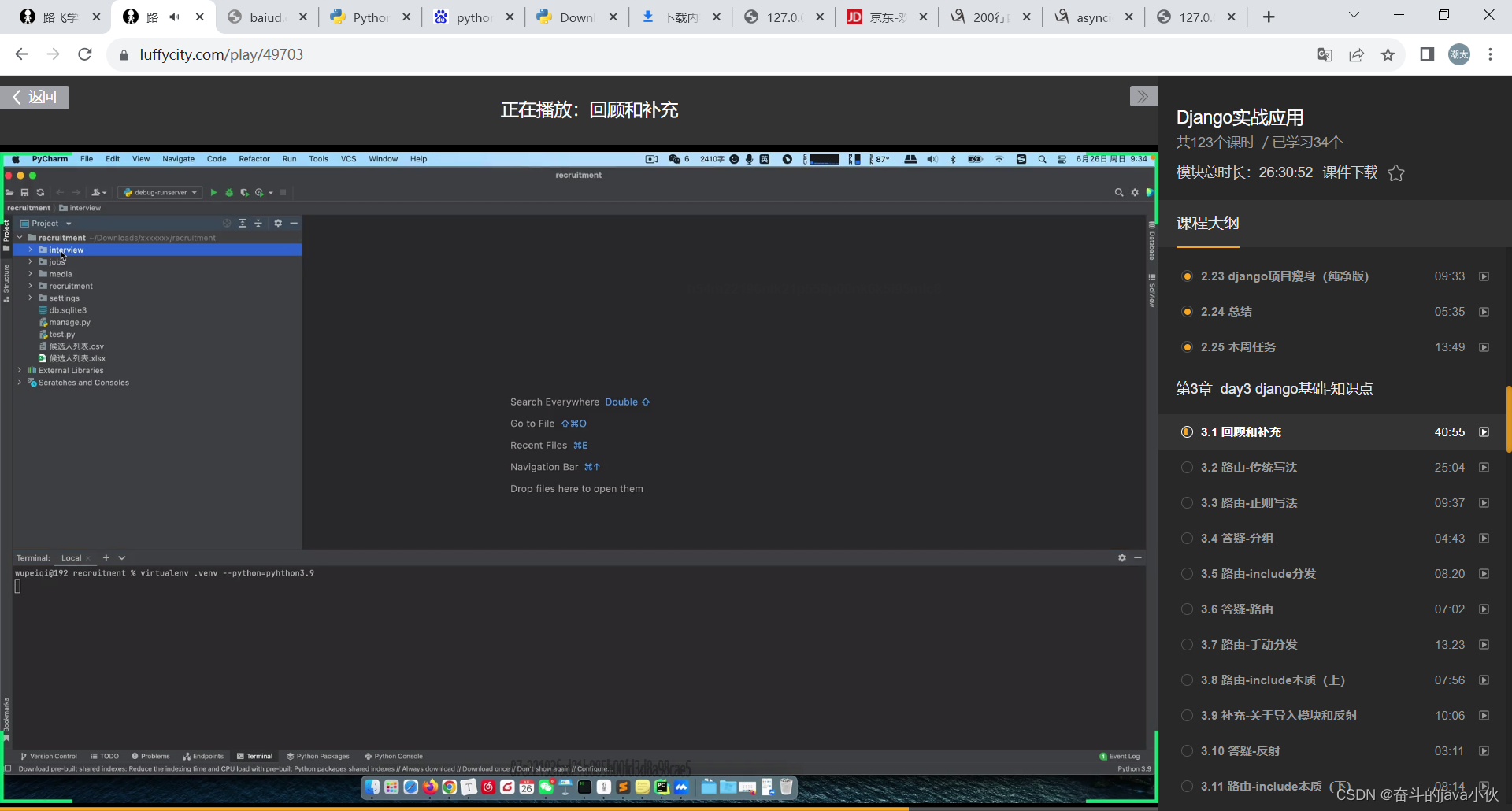Open the Python Packages tool window
Viewport: 1512px width, 811px height.
click(318, 756)
